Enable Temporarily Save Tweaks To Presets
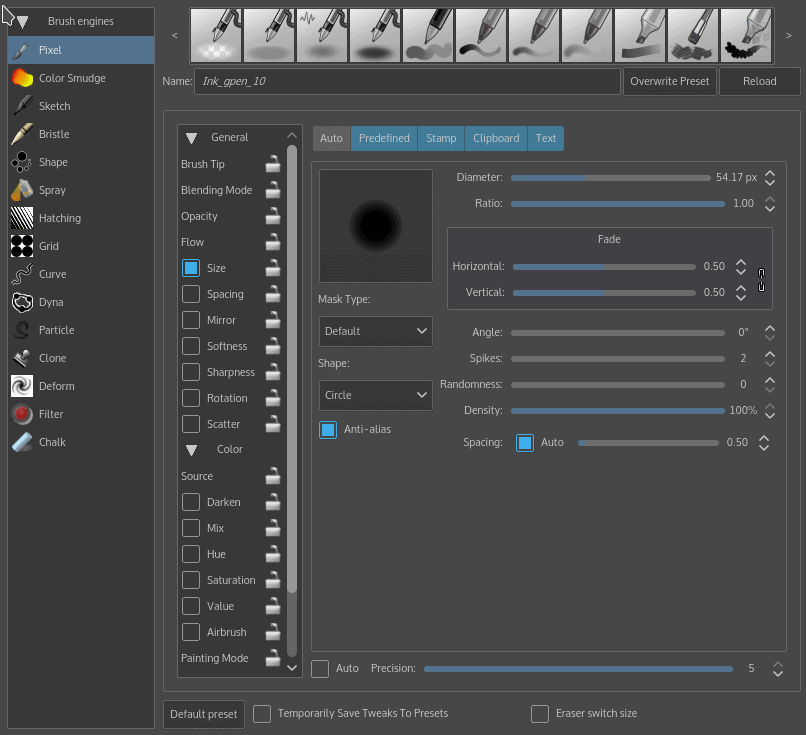 click(262, 713)
